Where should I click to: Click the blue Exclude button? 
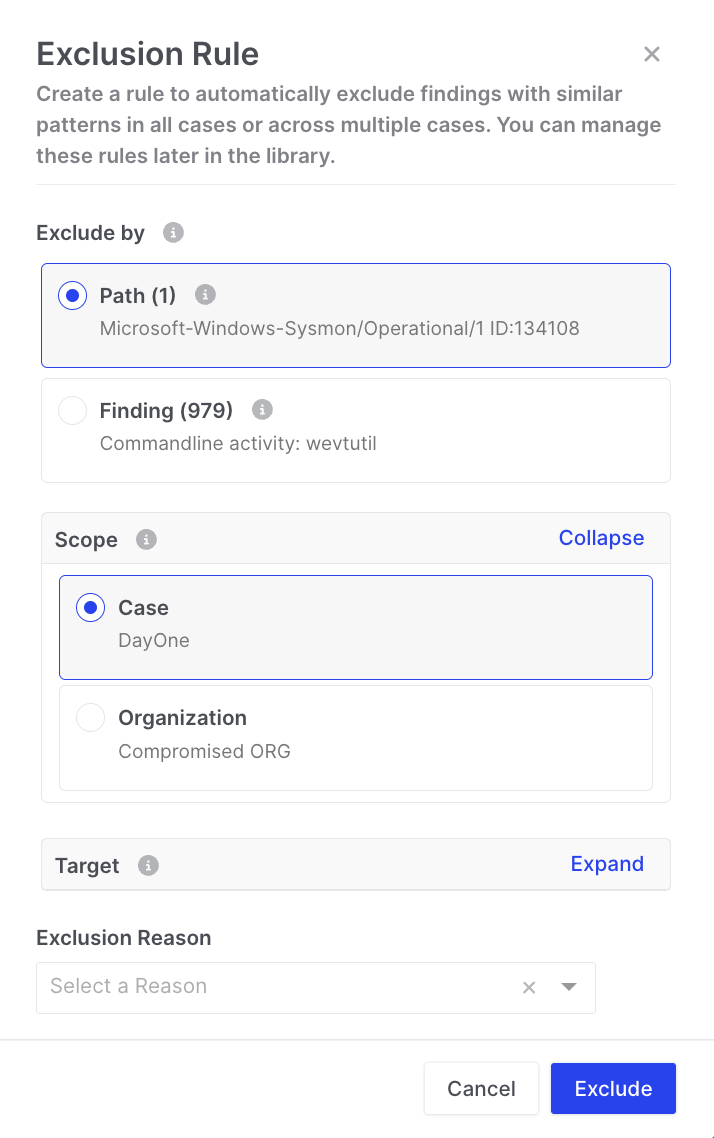613,1089
